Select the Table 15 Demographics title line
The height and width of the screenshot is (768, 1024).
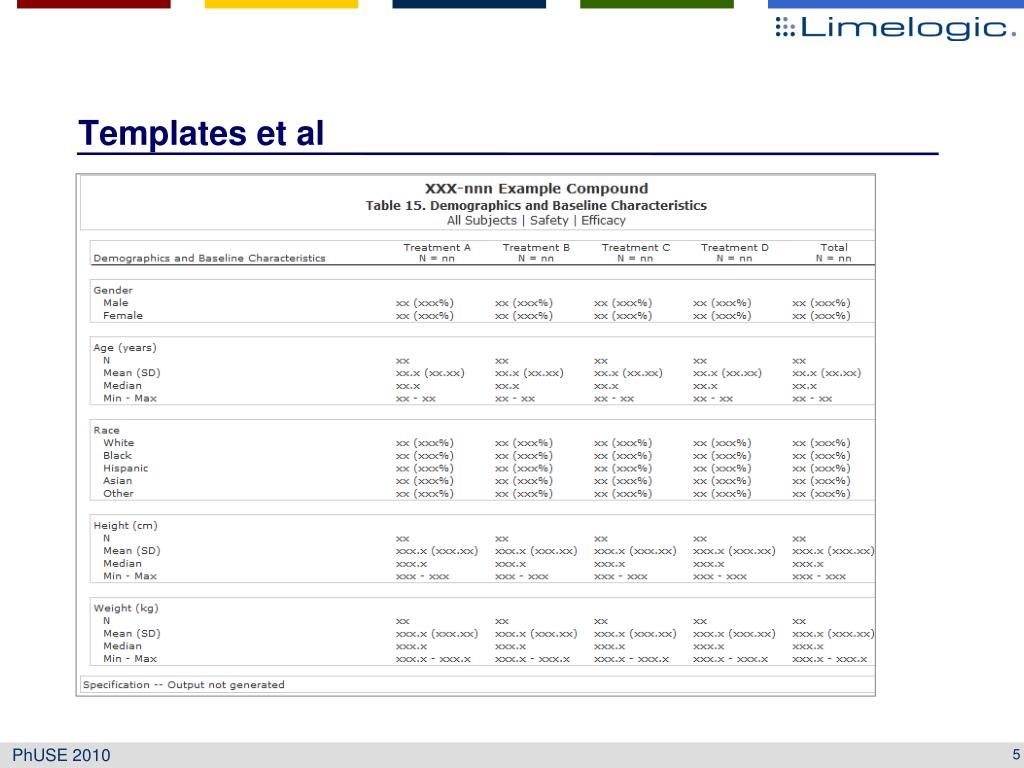pos(536,205)
